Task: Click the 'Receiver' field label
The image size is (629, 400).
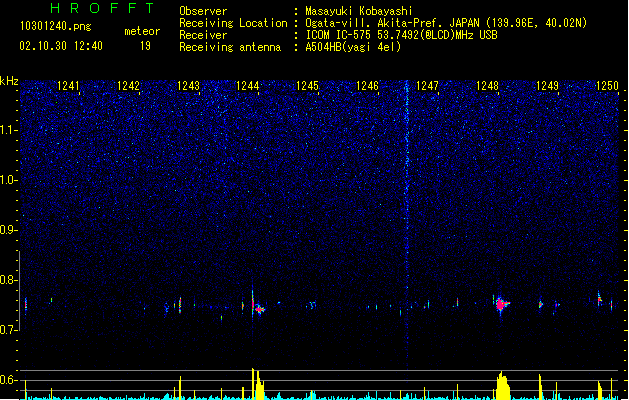Action: (x=203, y=35)
